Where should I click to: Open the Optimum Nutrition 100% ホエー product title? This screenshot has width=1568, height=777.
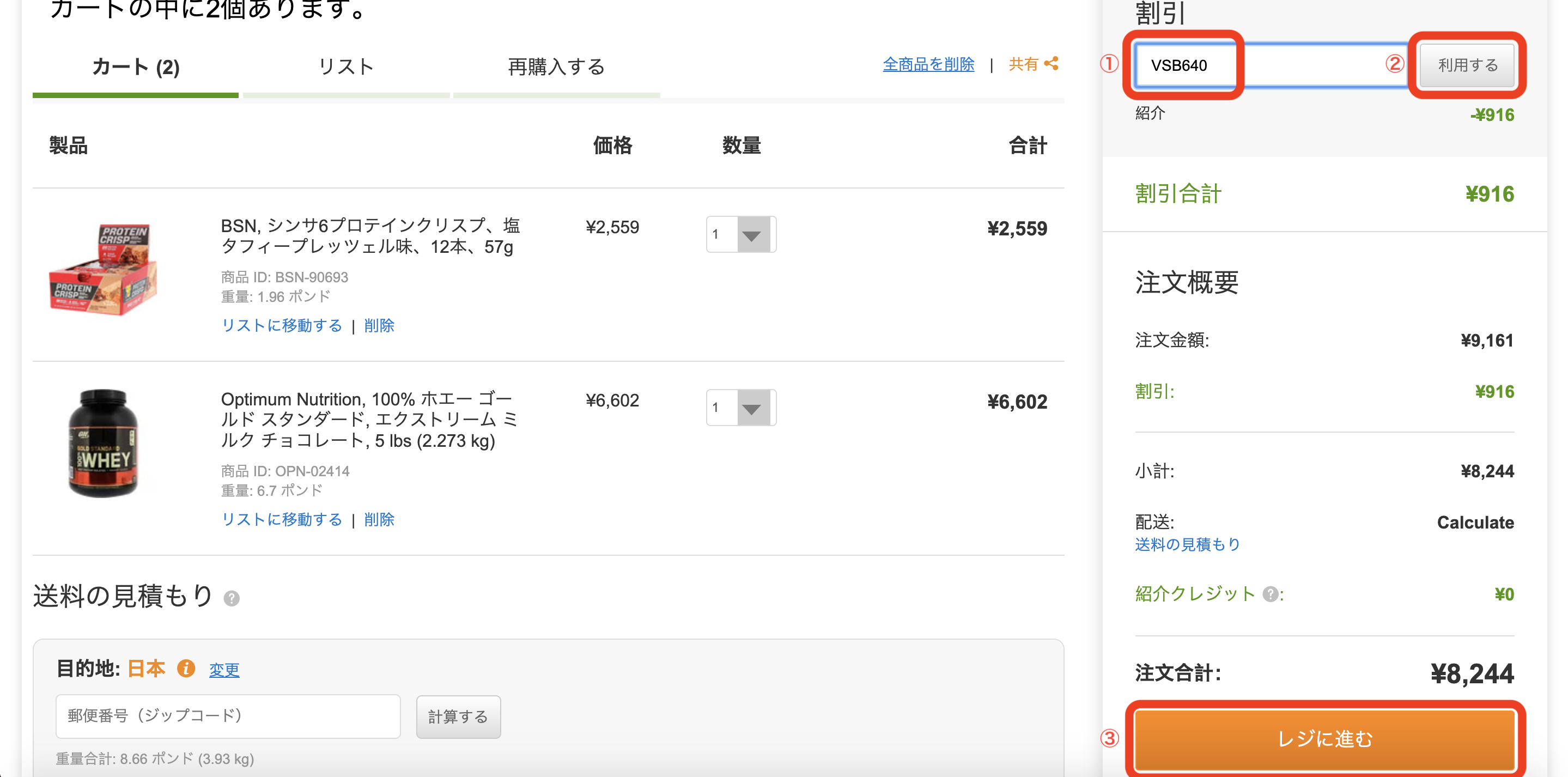(x=369, y=420)
